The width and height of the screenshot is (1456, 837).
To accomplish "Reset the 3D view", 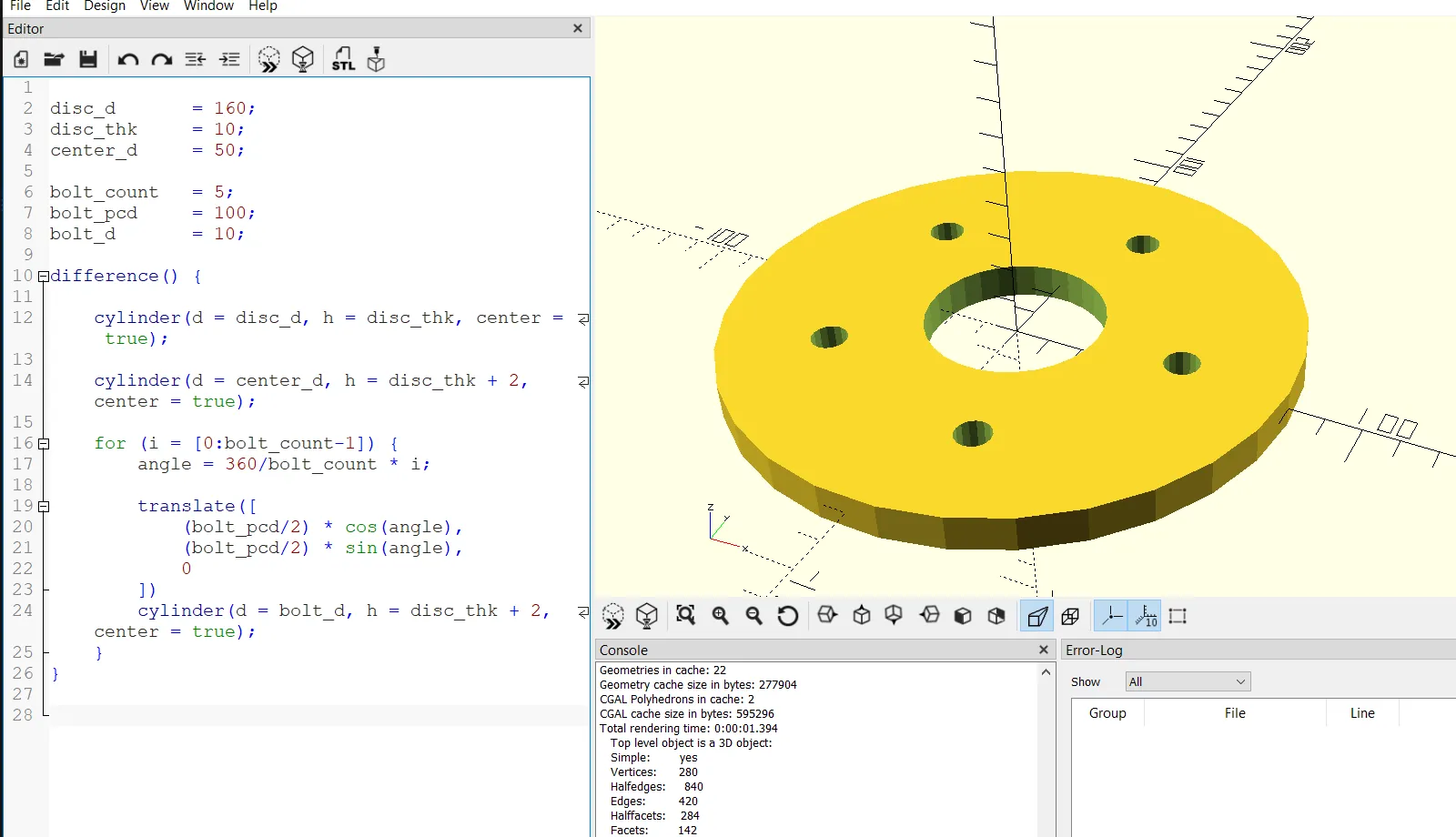I will coord(788,616).
